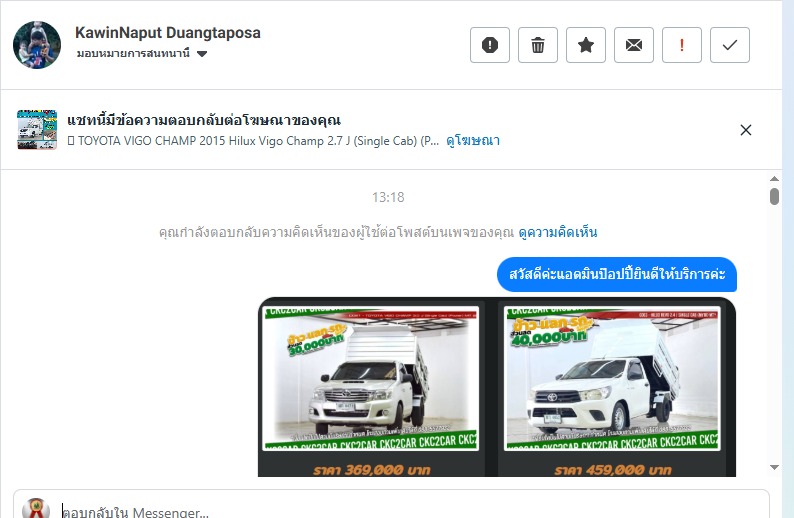Click the 13:18 timestamp
Viewport: 794px width, 518px height.
point(388,197)
